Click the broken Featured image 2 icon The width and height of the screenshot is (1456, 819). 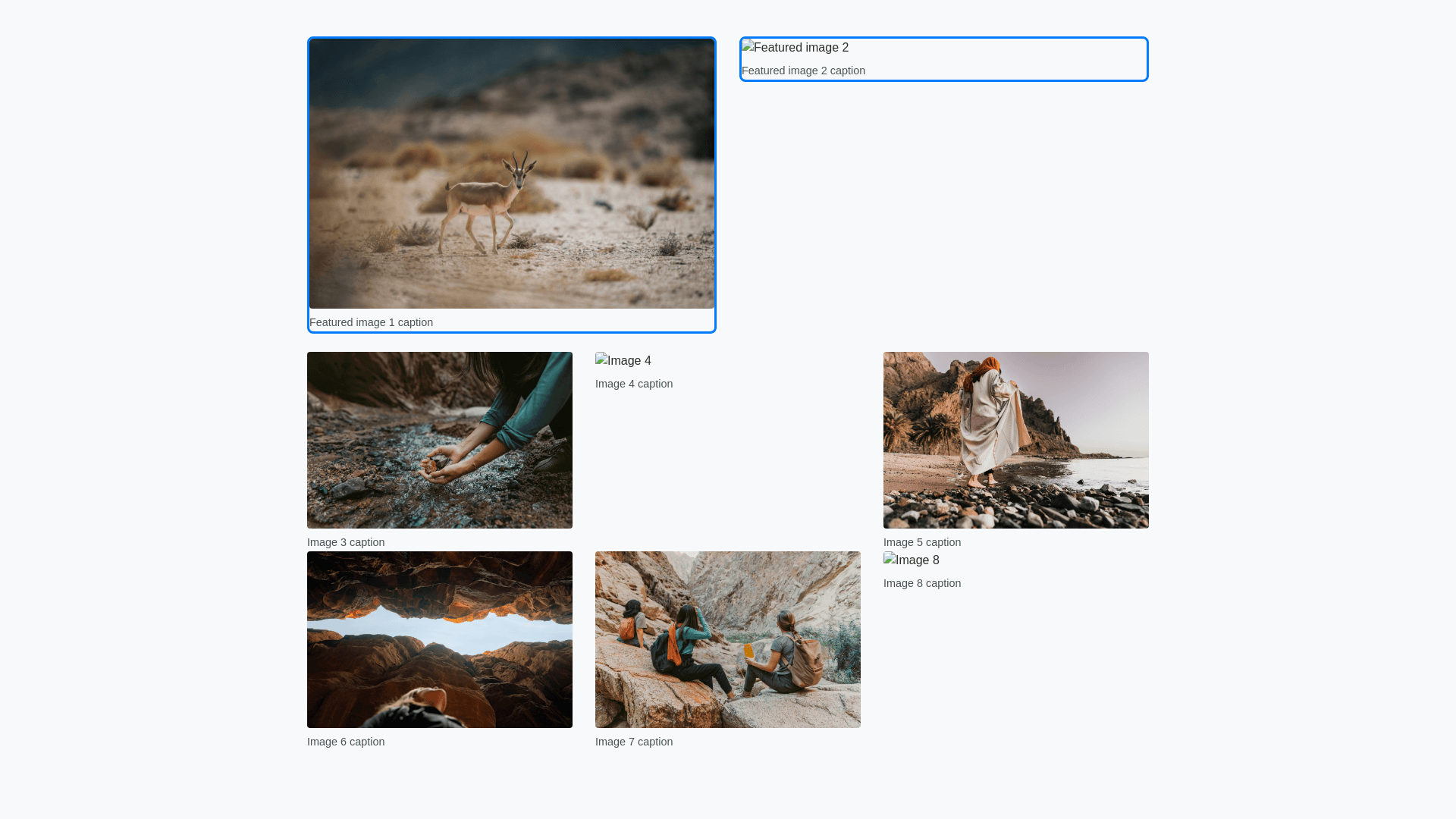click(748, 47)
